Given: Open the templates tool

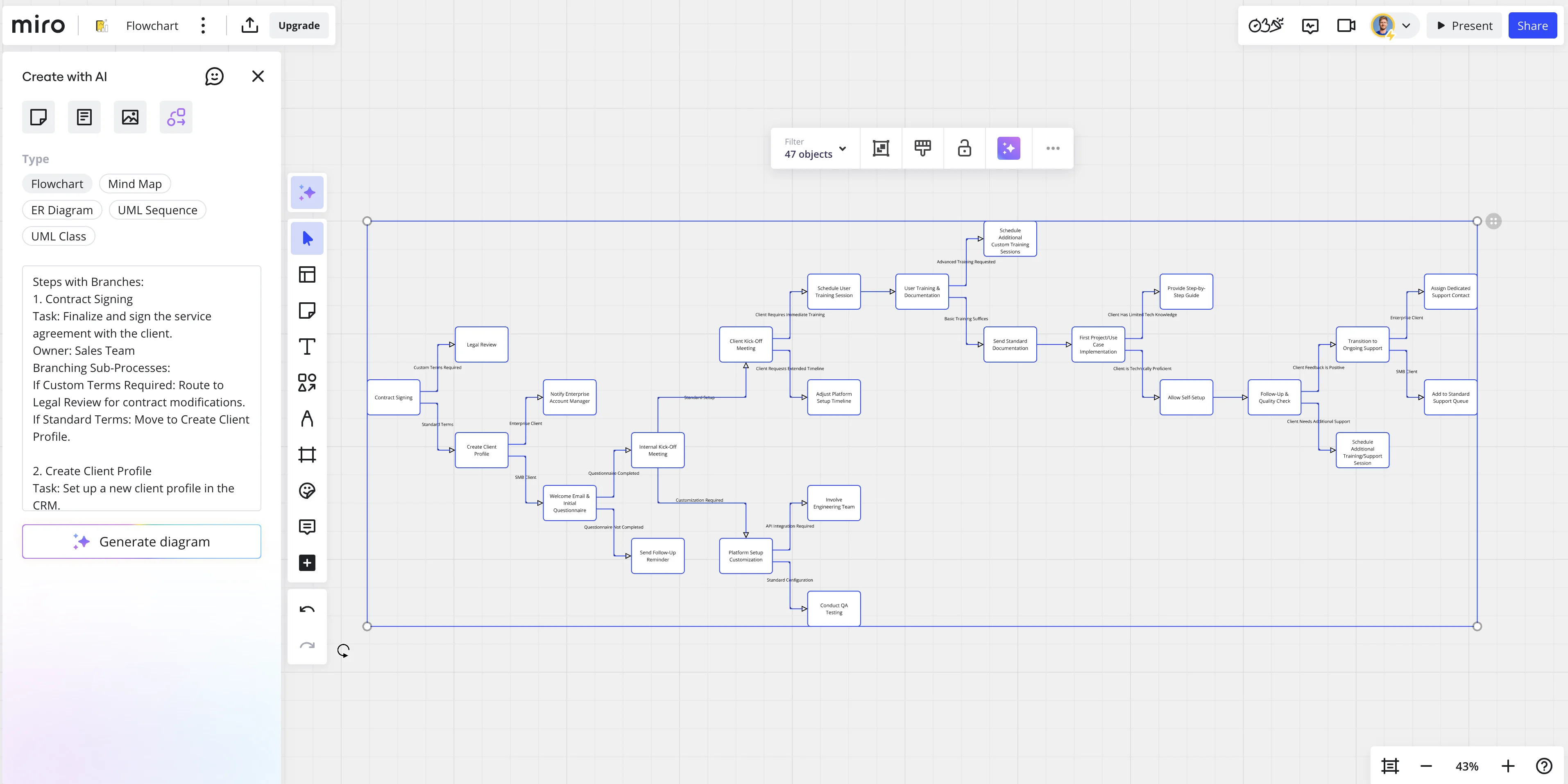Looking at the screenshot, I should click(307, 274).
